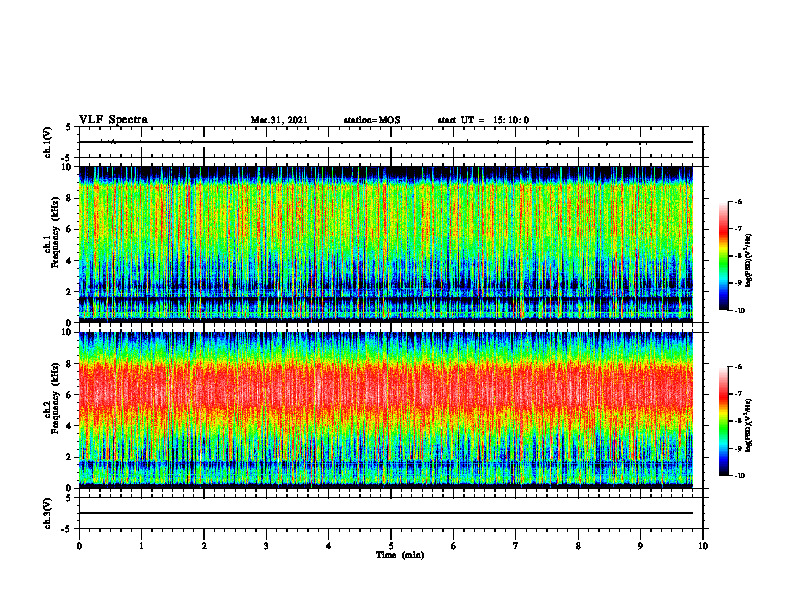Click the ch.1 voltage waveform trace panel
This screenshot has width=792, height=612.
click(391, 142)
